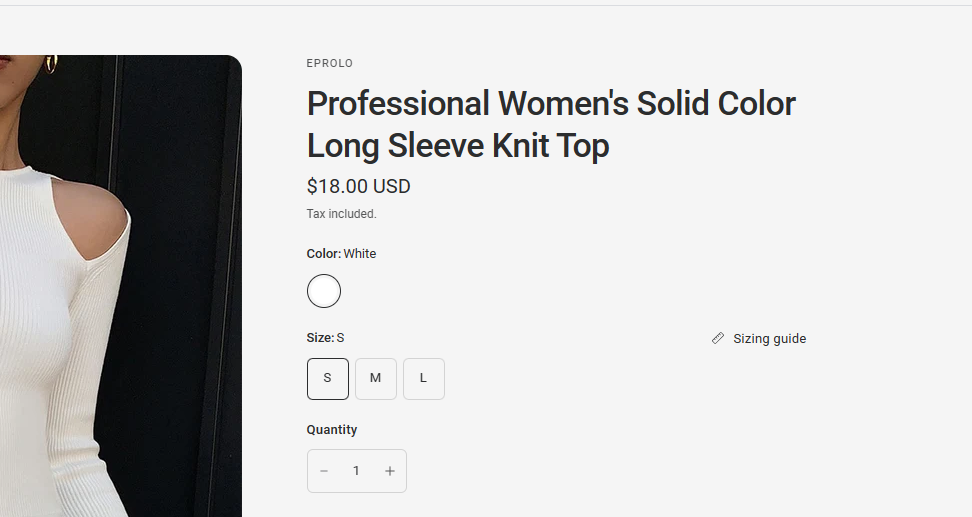Viewport: 972px width, 517px height.
Task: Choose size M option
Action: (376, 379)
